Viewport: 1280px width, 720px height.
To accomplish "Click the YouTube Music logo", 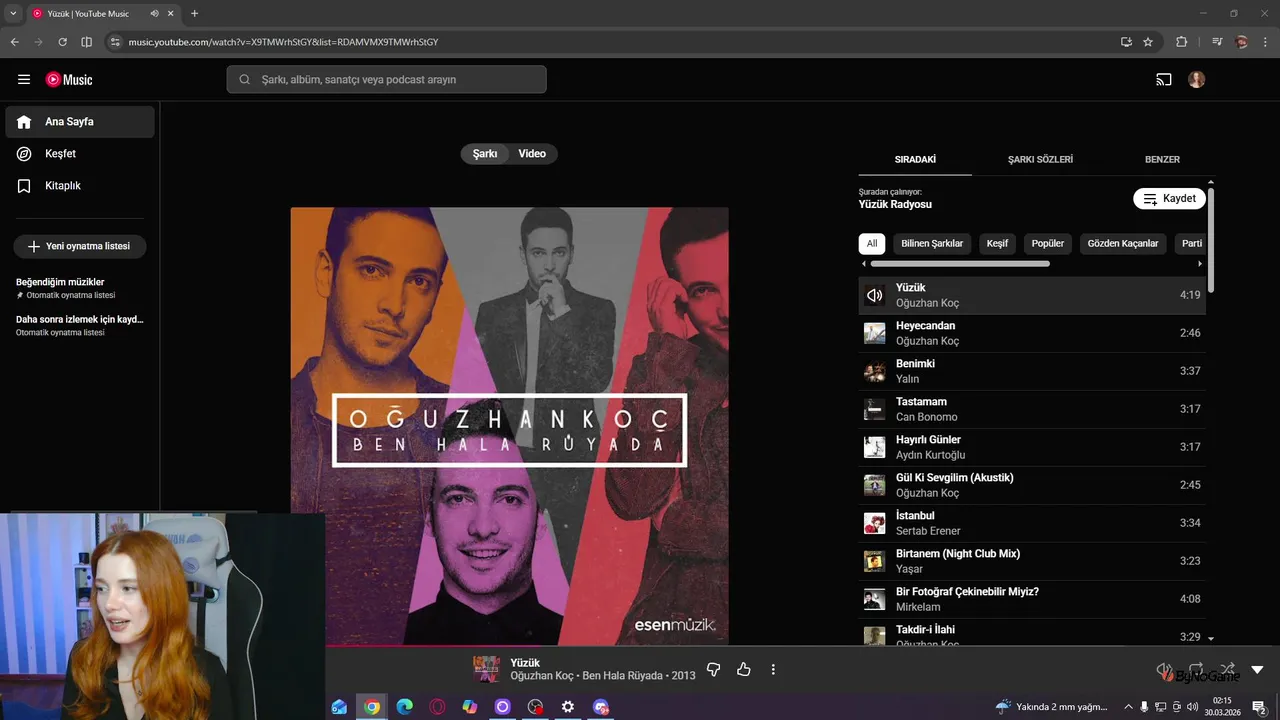I will [x=69, y=80].
